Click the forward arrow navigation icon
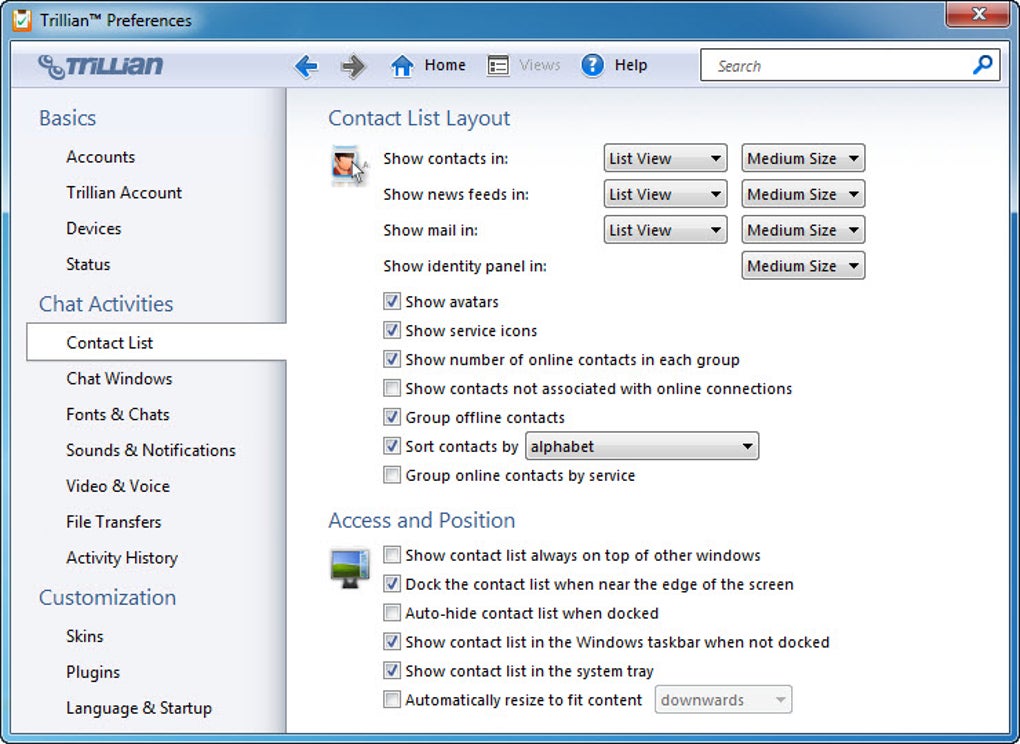 click(353, 66)
